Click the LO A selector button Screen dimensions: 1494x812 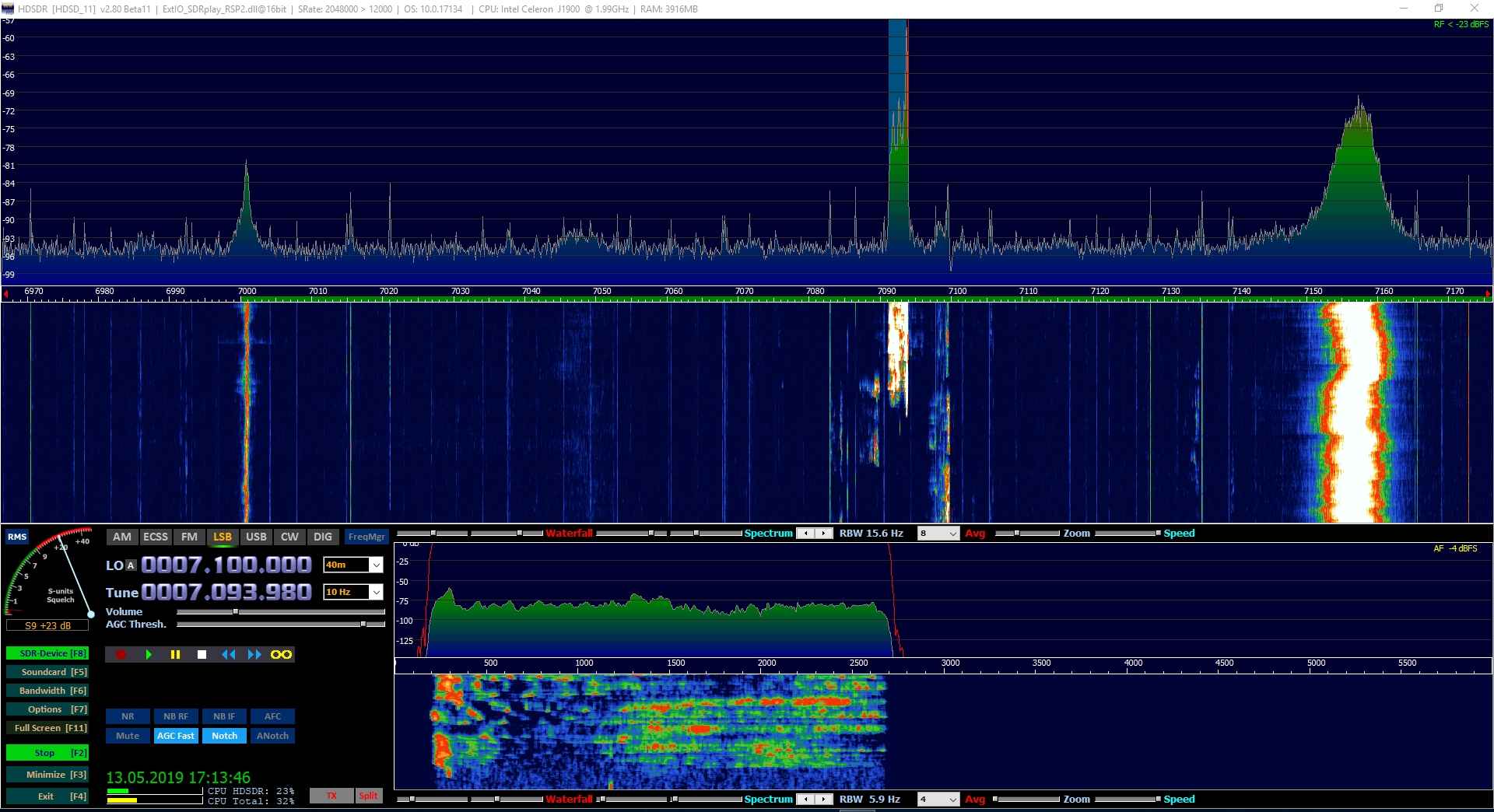tap(131, 565)
